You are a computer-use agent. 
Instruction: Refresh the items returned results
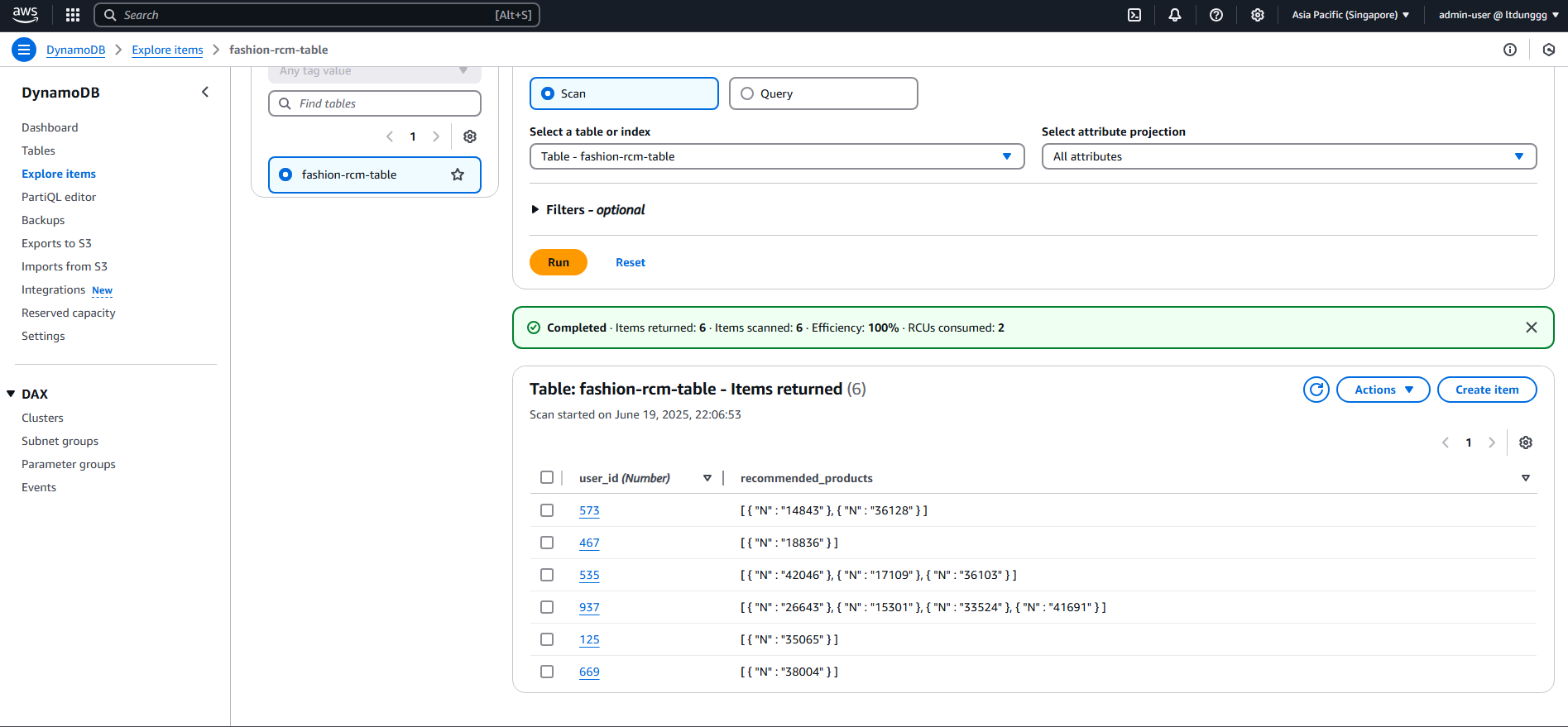pyautogui.click(x=1316, y=390)
